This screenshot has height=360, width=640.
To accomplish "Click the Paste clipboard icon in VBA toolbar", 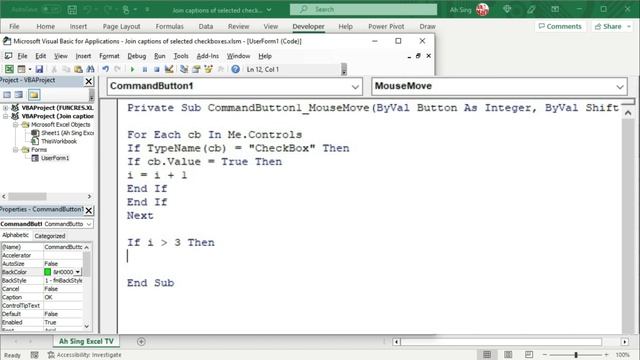I will (78, 69).
